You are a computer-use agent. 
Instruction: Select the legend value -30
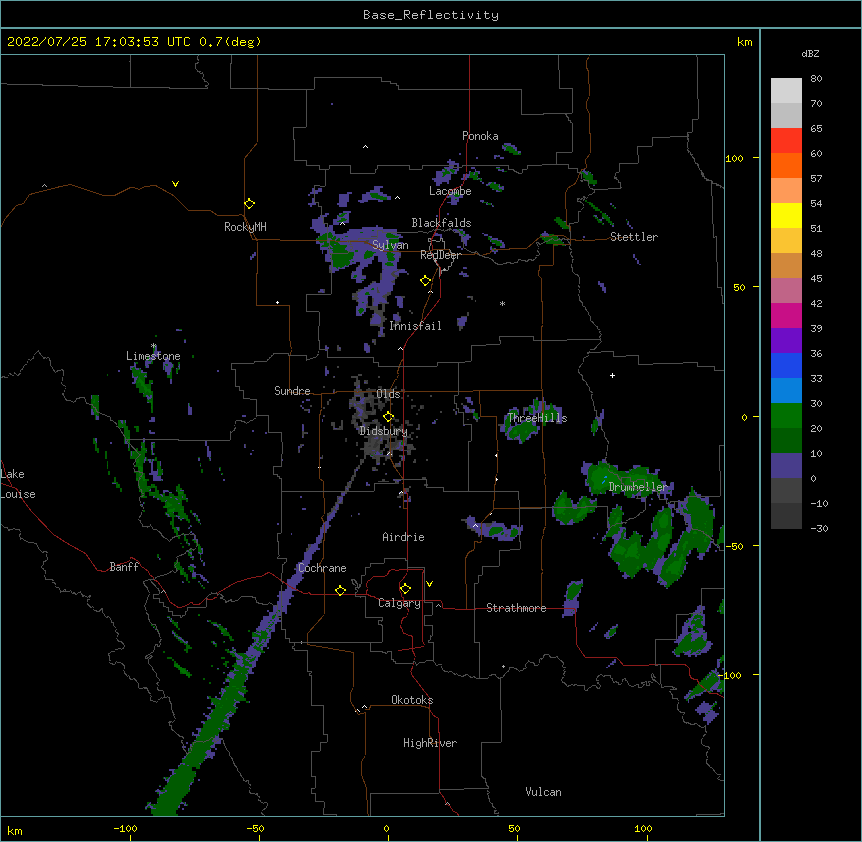[819, 528]
